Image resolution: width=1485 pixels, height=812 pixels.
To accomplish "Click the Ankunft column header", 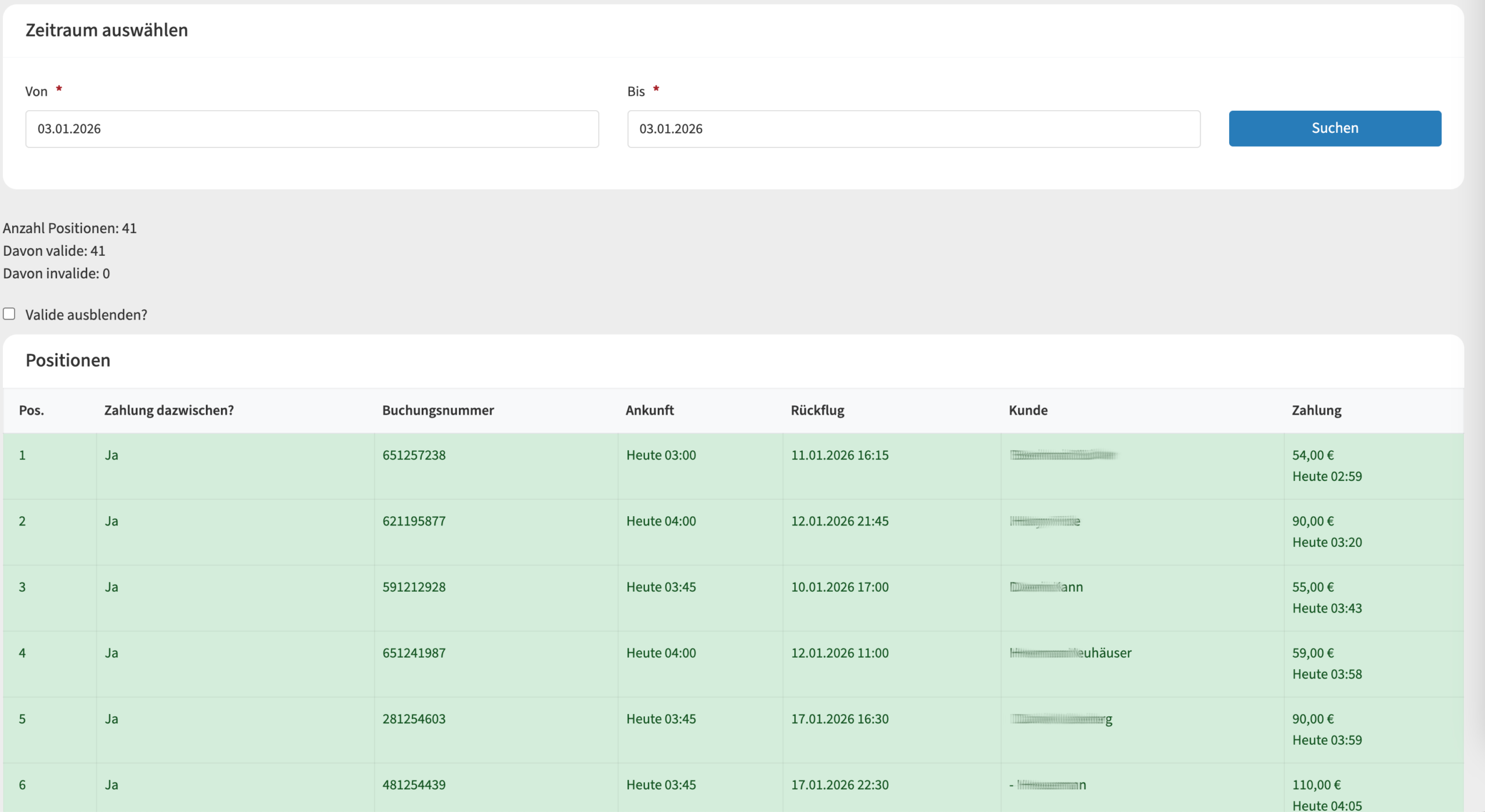I will coord(649,410).
